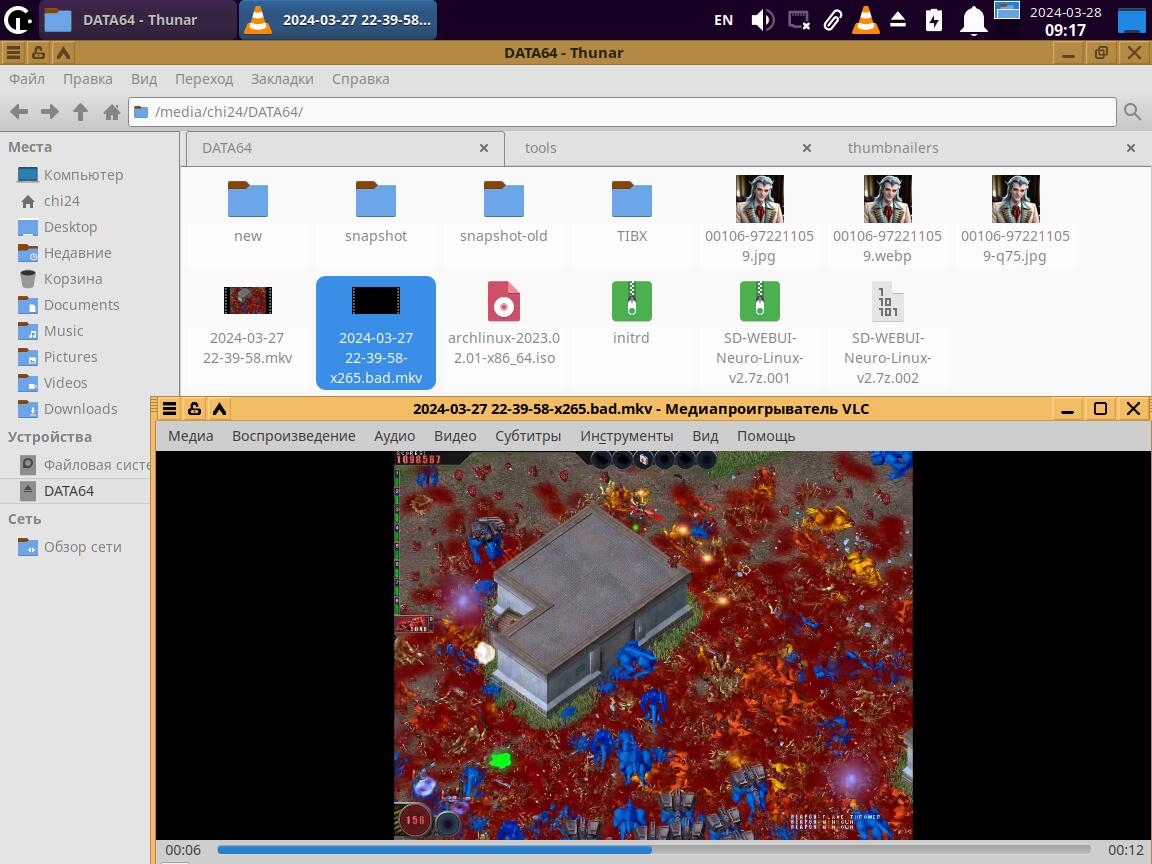Screen dimensions: 1152x864
Task: Open VLC Инструменты menu
Action: [x=627, y=436]
